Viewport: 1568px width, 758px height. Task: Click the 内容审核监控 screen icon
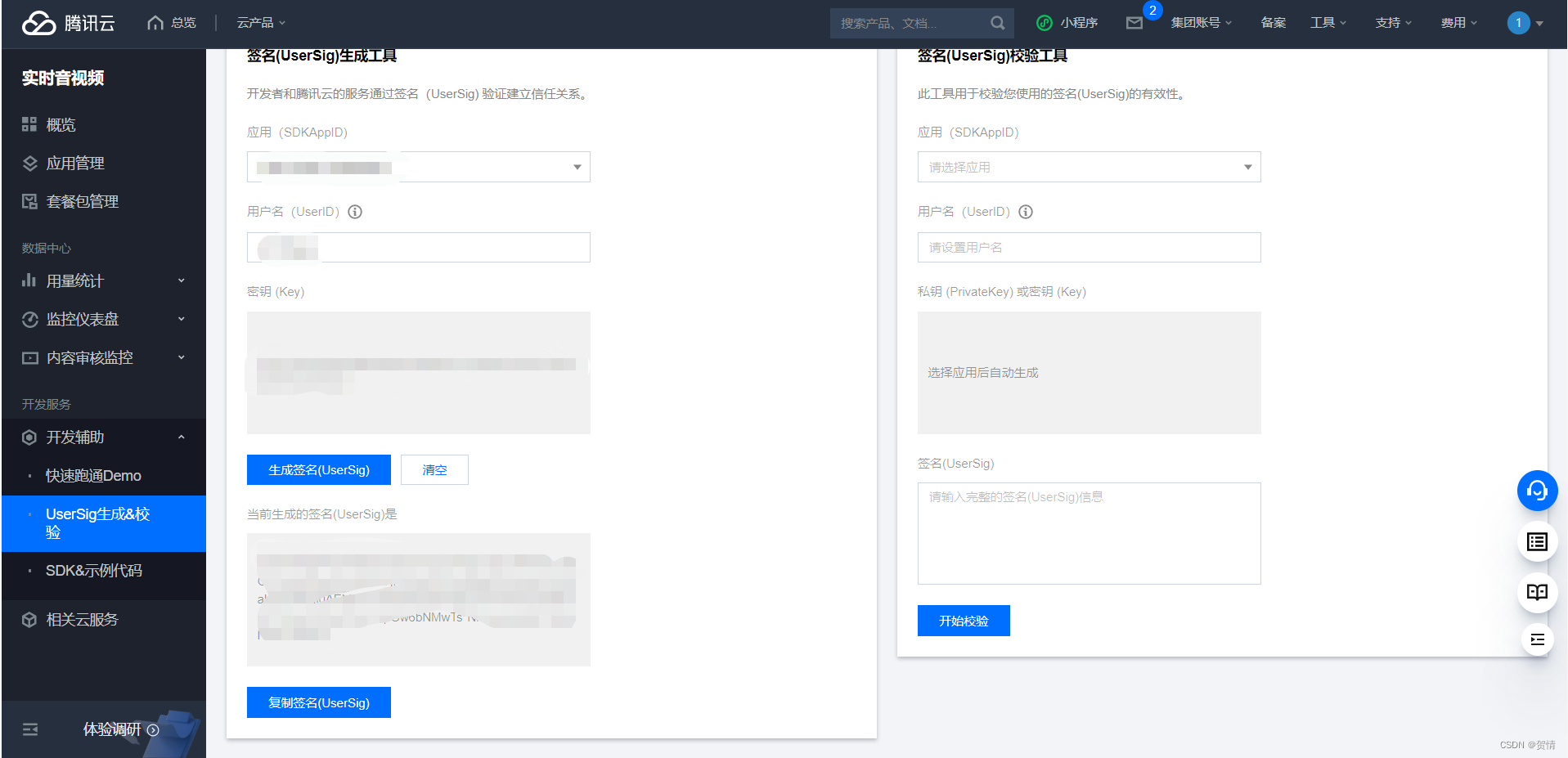pyautogui.click(x=29, y=357)
